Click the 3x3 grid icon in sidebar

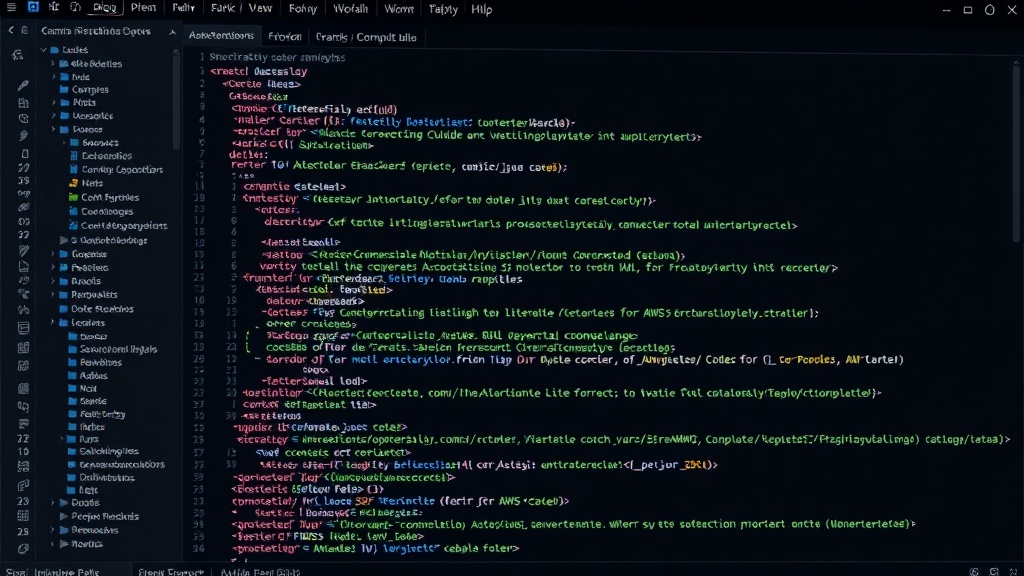[x=23, y=516]
